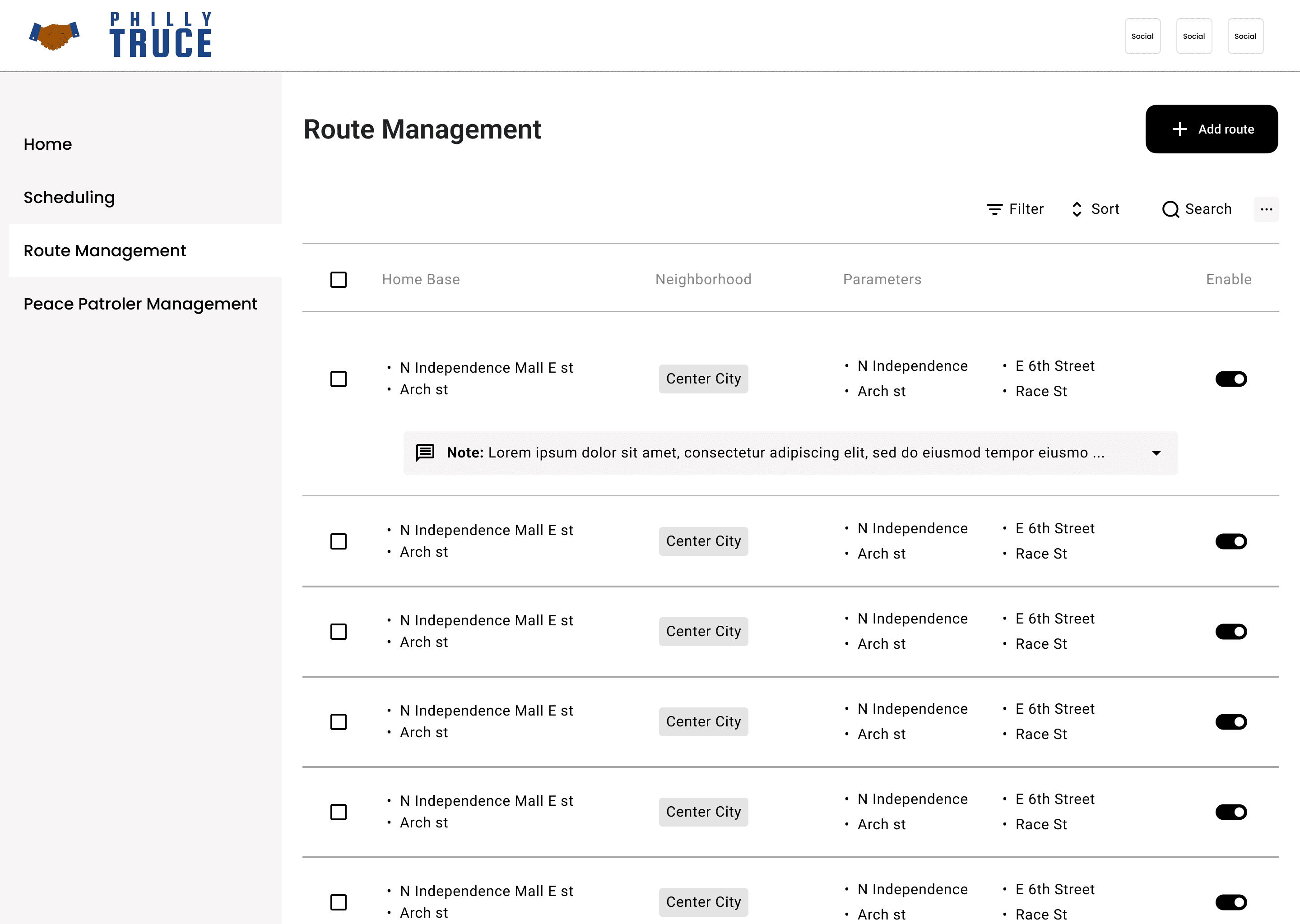Open the Sort control
Viewport: 1300px width, 924px height.
click(x=1095, y=209)
